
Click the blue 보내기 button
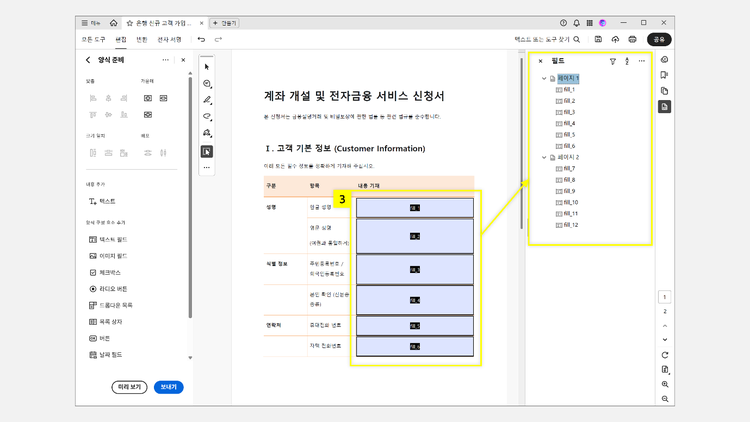(169, 387)
